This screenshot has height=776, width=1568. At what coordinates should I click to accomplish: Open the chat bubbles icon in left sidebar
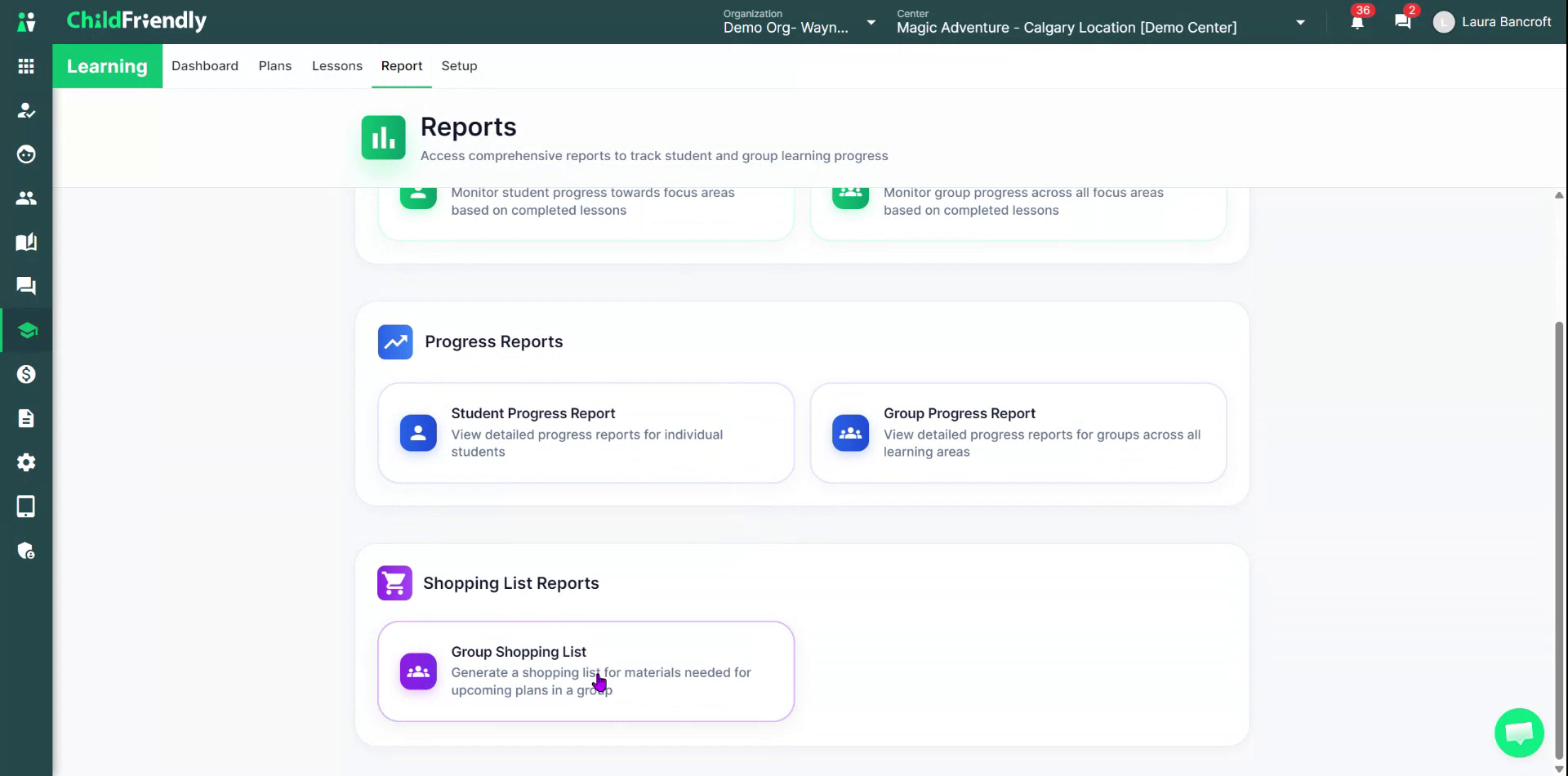[x=26, y=286]
